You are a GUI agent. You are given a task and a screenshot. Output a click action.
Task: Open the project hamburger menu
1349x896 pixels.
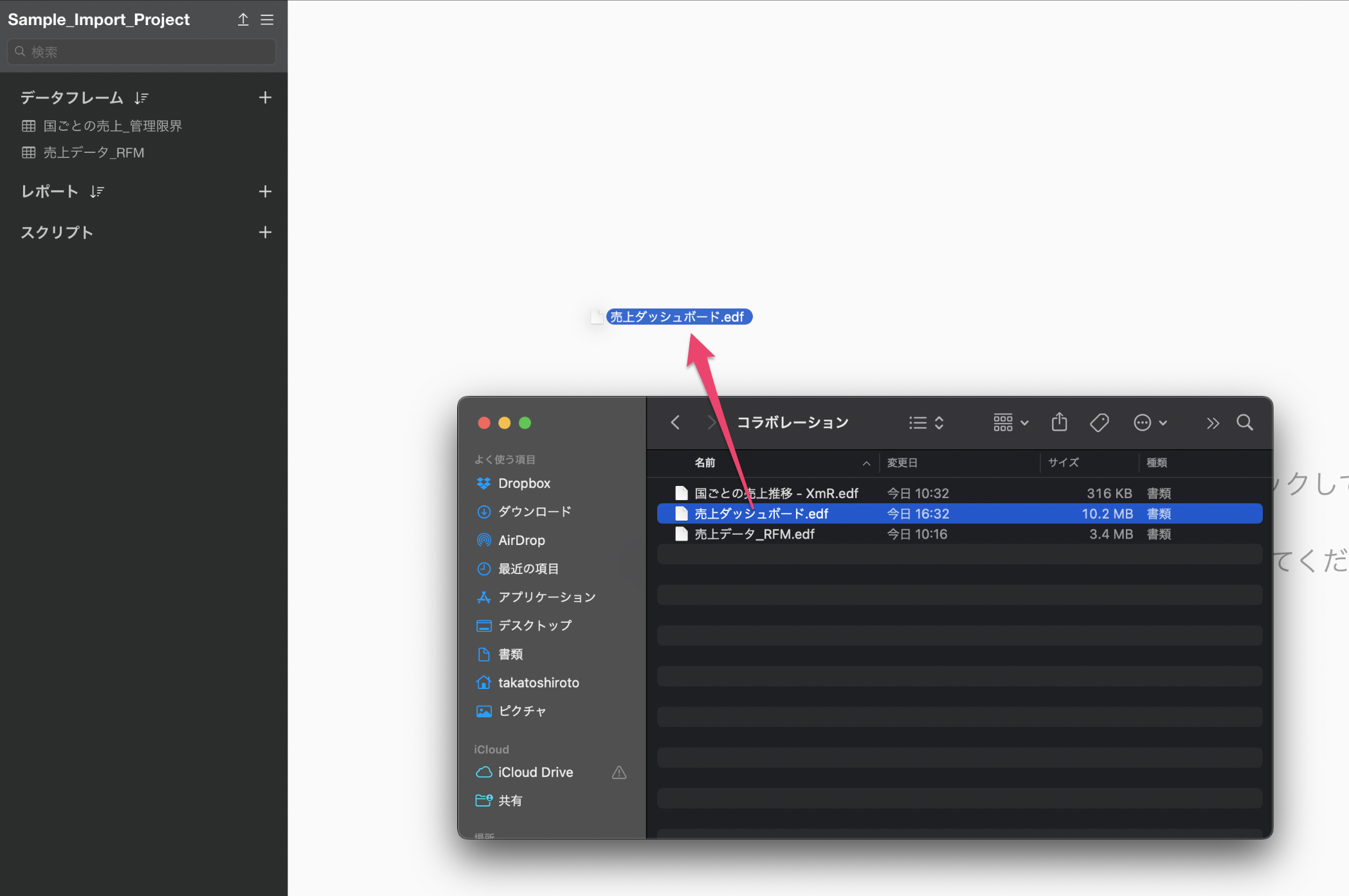[267, 19]
